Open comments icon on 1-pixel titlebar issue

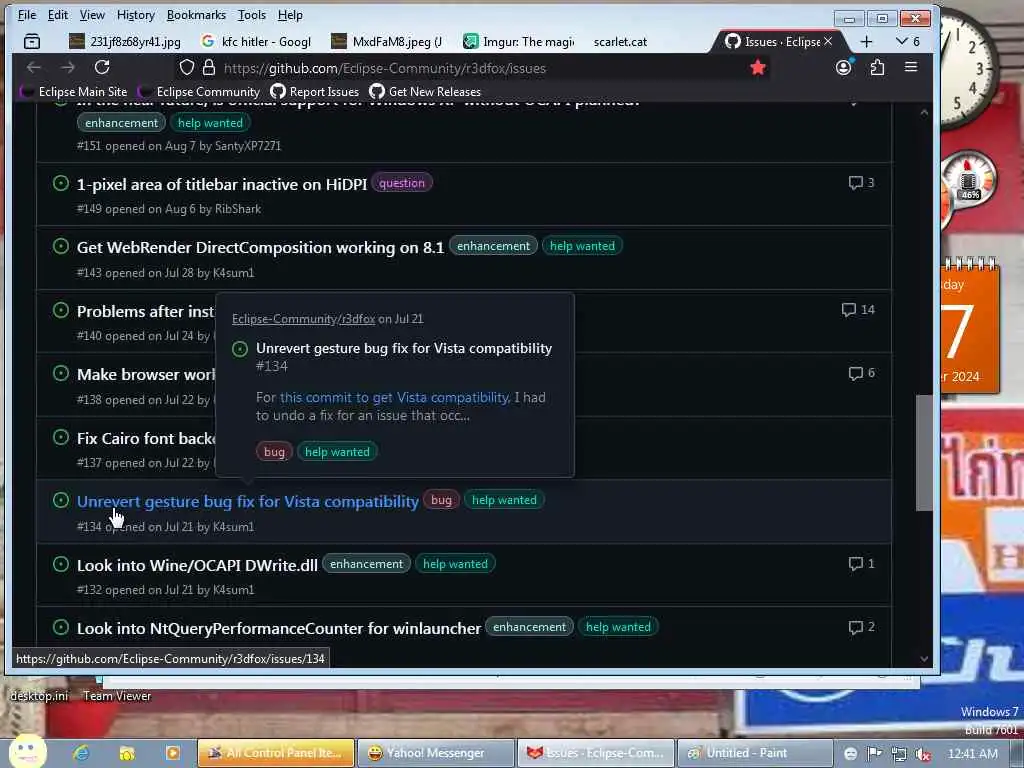pos(855,183)
